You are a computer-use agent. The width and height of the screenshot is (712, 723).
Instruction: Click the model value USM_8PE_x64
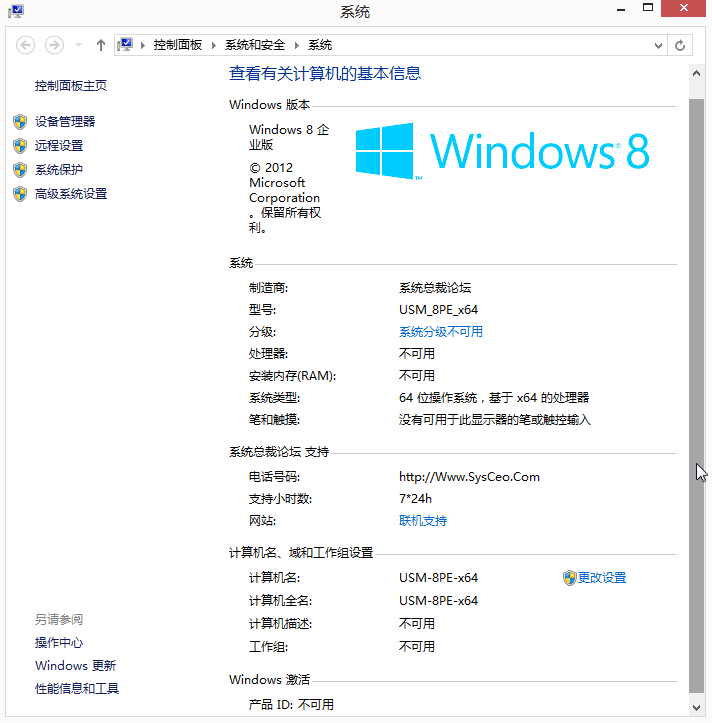pos(438,309)
